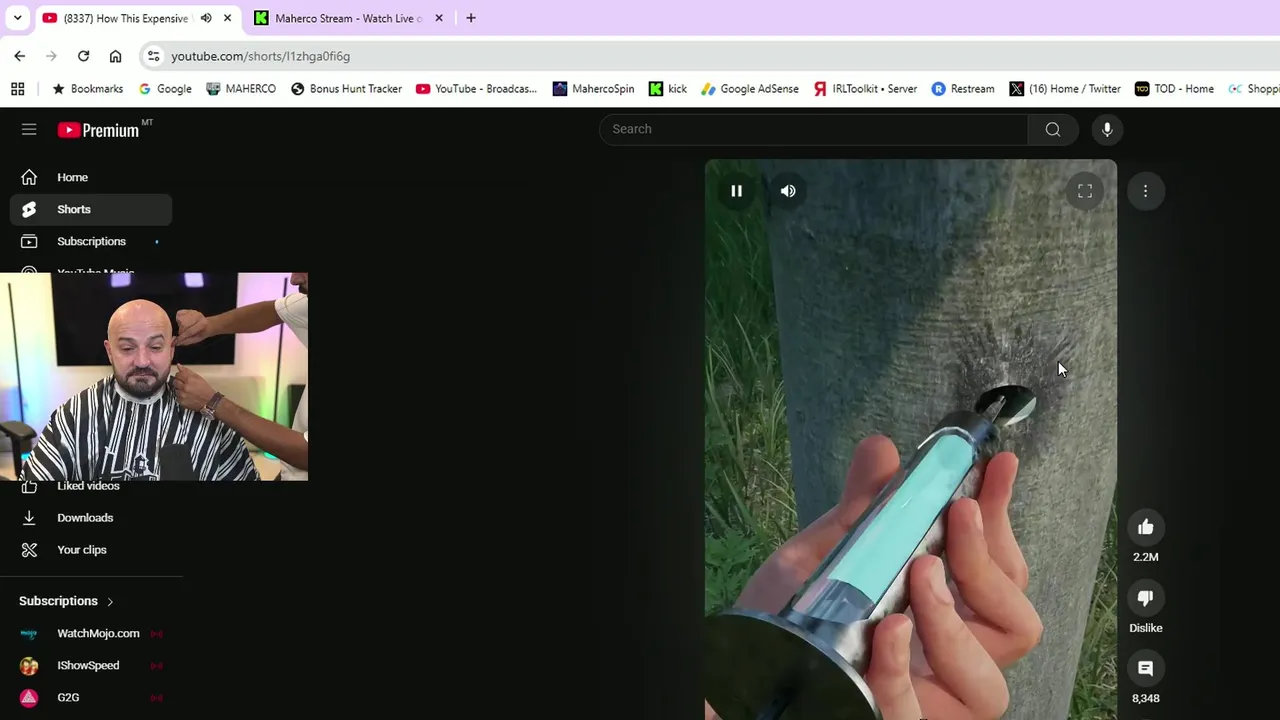
Task: Enter fullscreen for the Short
Action: pyautogui.click(x=1085, y=191)
